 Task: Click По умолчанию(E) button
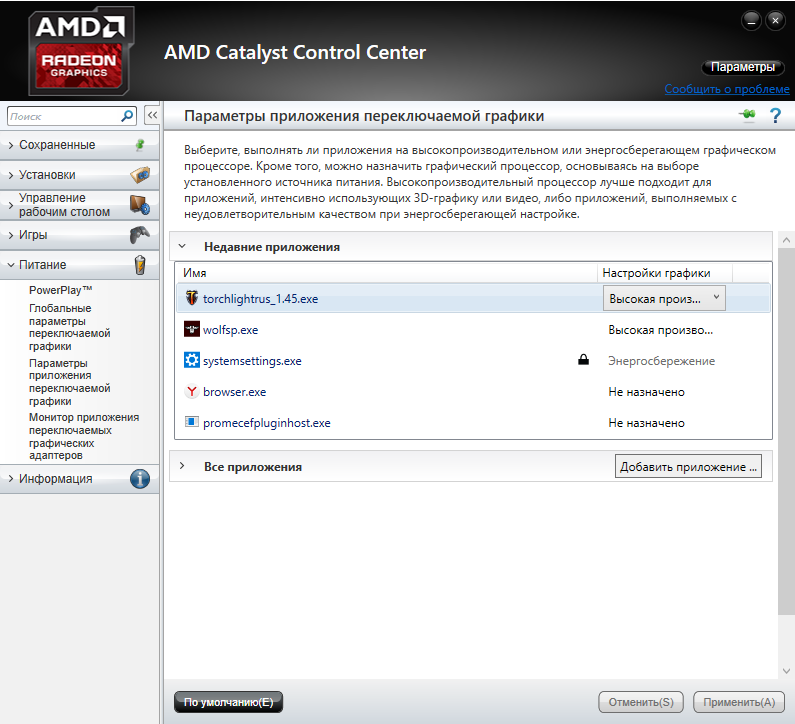(228, 702)
